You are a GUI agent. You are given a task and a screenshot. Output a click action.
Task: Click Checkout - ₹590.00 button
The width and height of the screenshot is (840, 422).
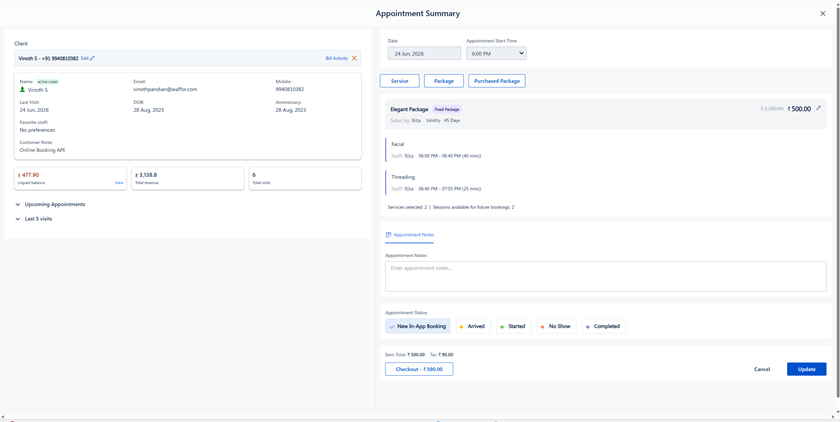(x=419, y=369)
